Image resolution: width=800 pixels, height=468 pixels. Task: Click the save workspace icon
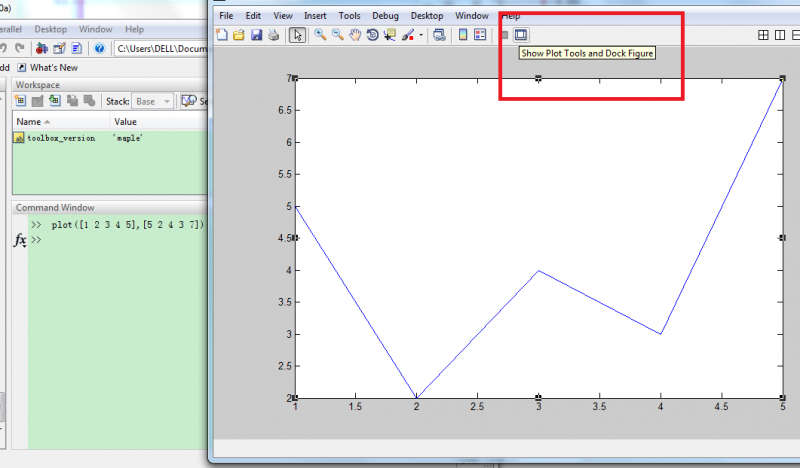[72, 101]
